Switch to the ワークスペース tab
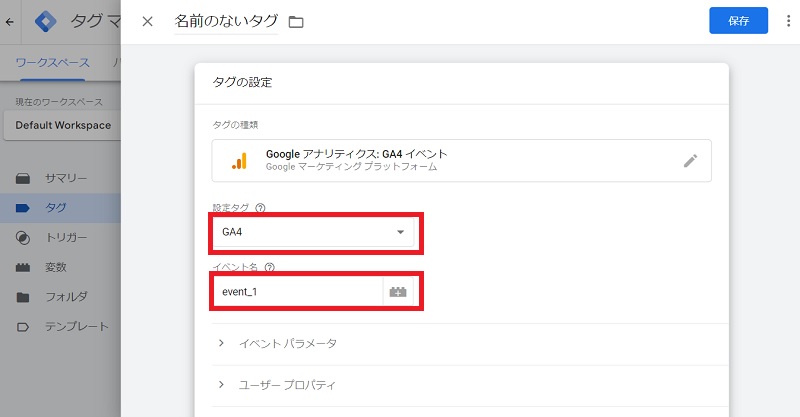This screenshot has width=800, height=417. coord(53,63)
